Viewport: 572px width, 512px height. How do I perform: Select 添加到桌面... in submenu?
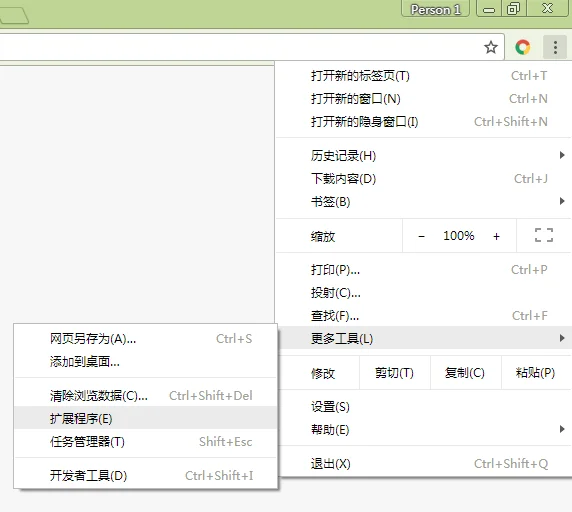click(145, 362)
